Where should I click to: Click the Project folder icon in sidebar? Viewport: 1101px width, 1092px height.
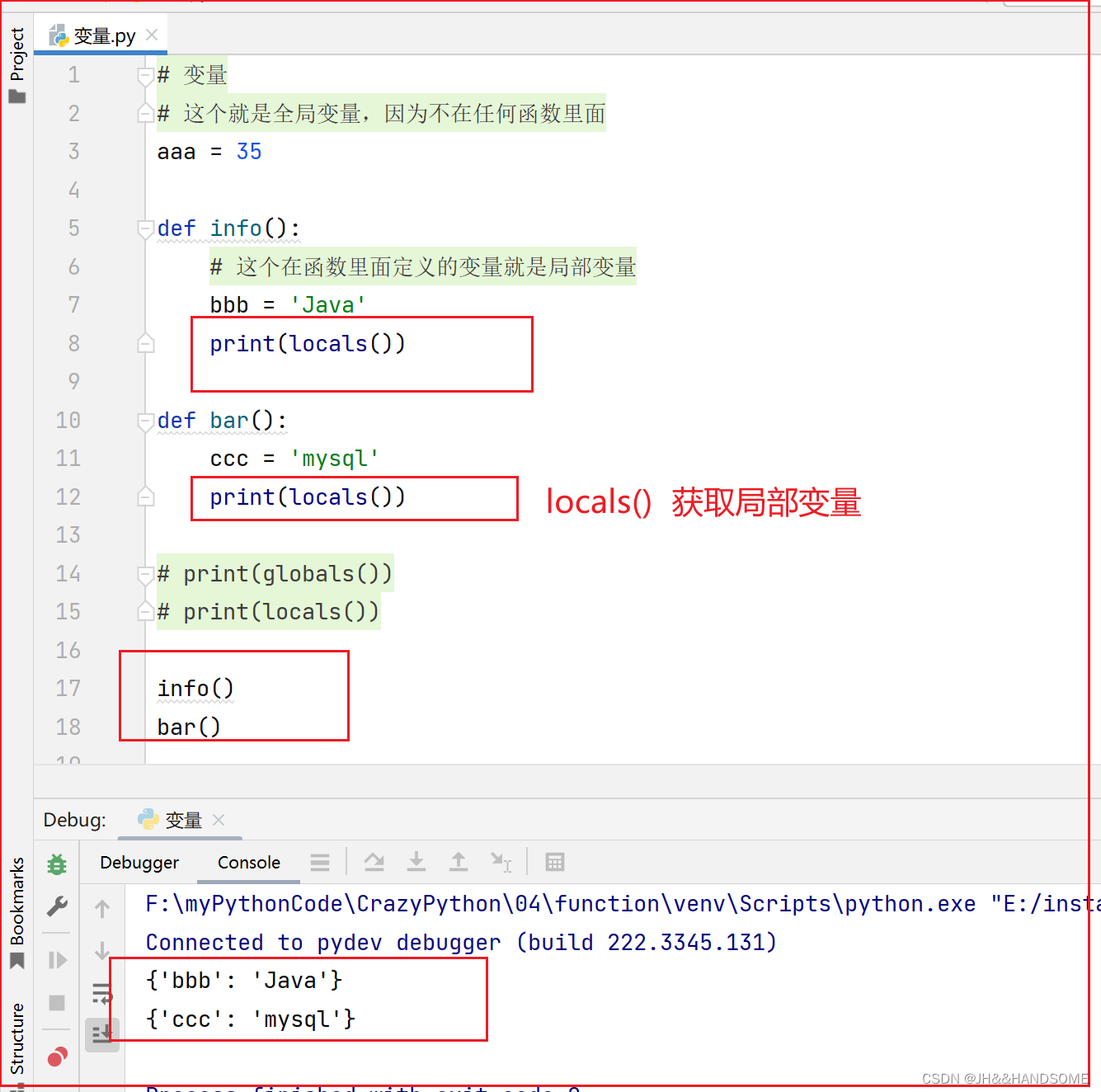click(17, 96)
